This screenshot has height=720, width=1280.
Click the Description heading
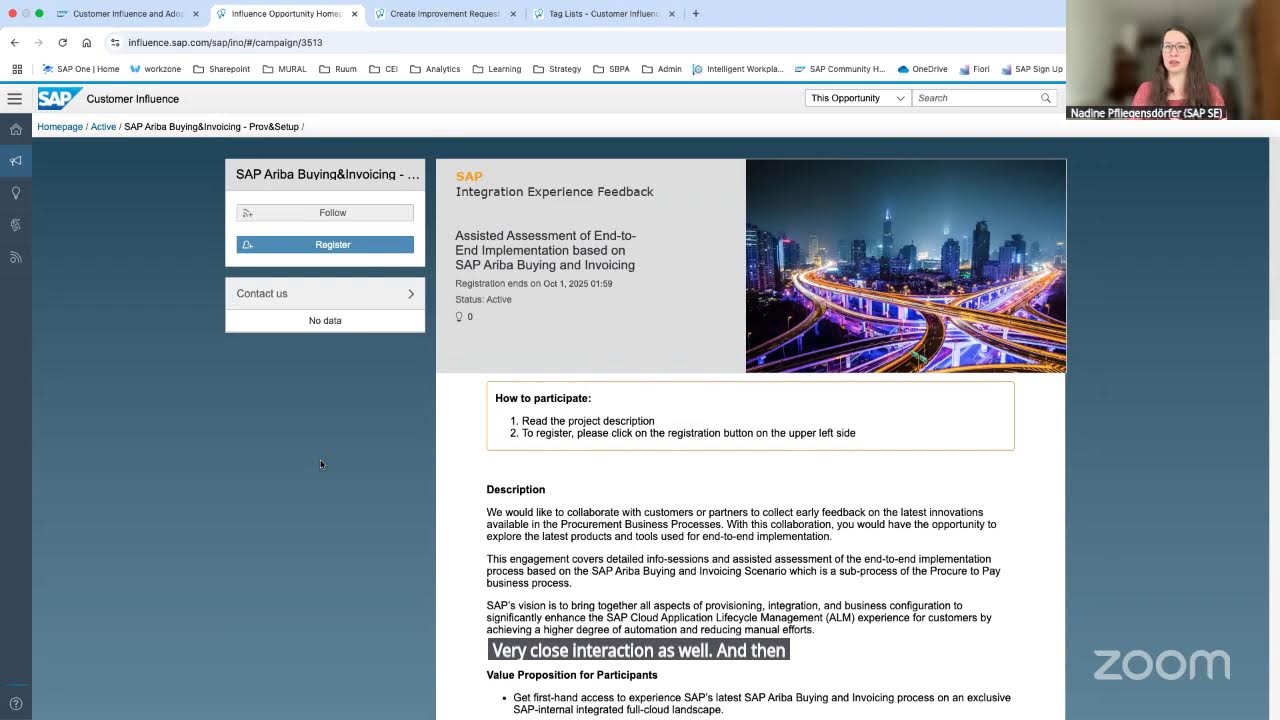(x=516, y=490)
